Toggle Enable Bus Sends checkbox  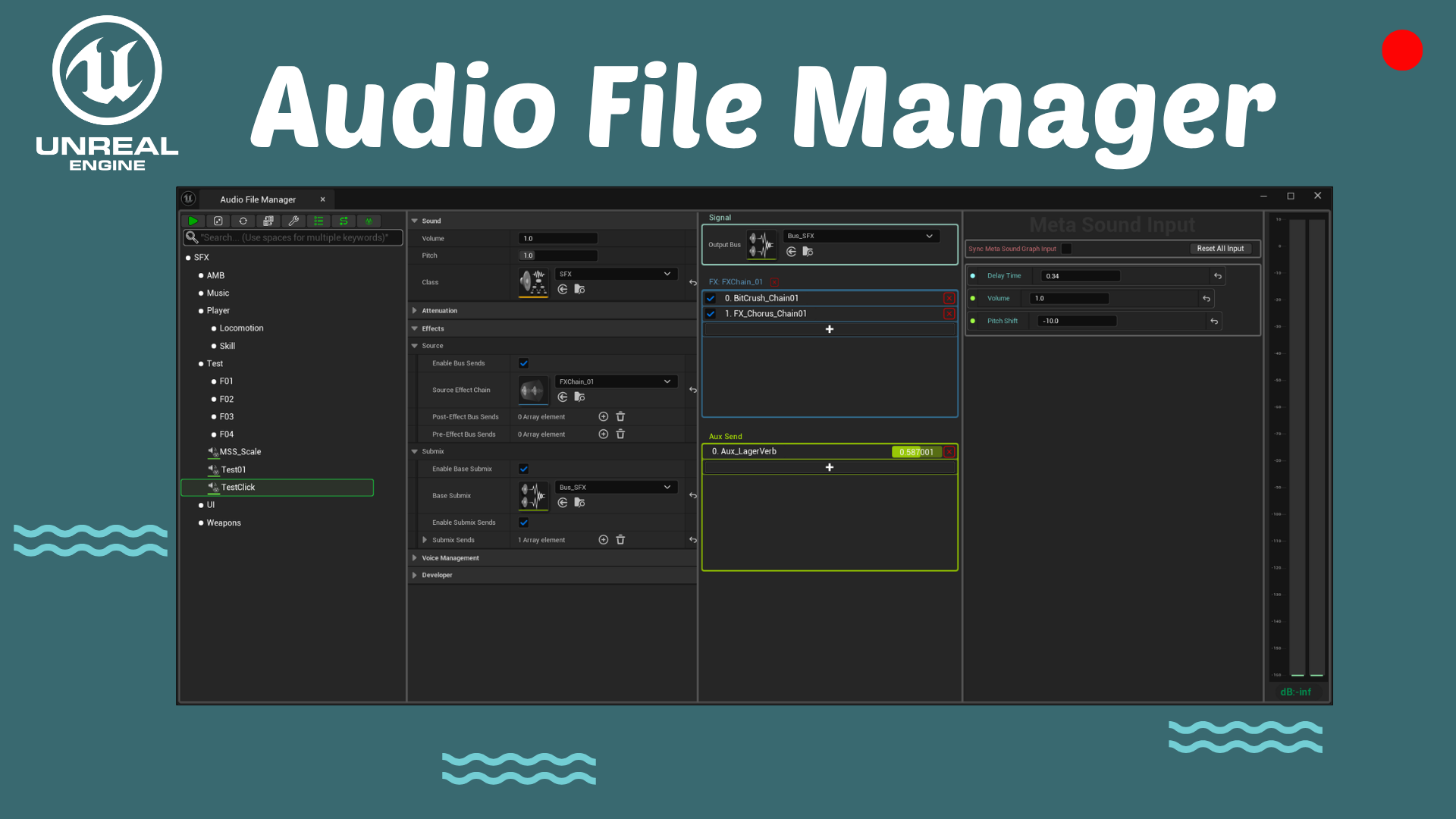pyautogui.click(x=523, y=363)
